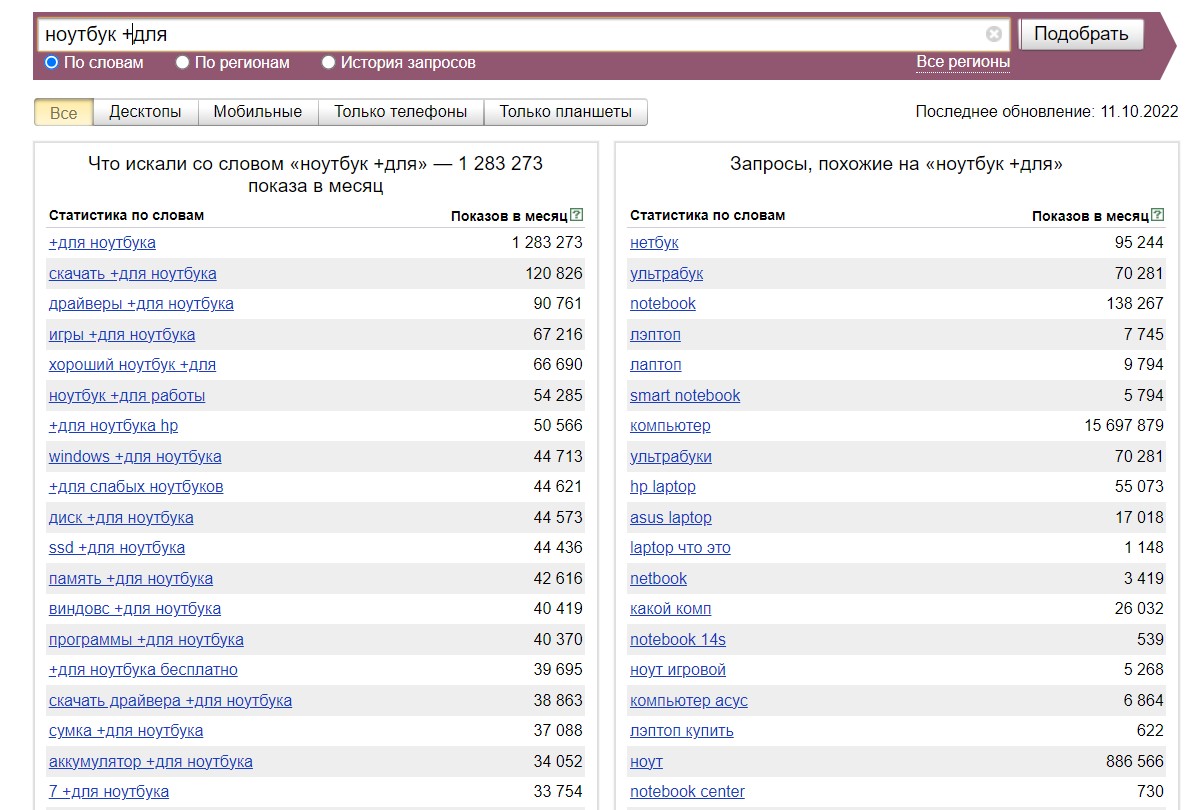Select the 1 283 273 impressions value

547,243
